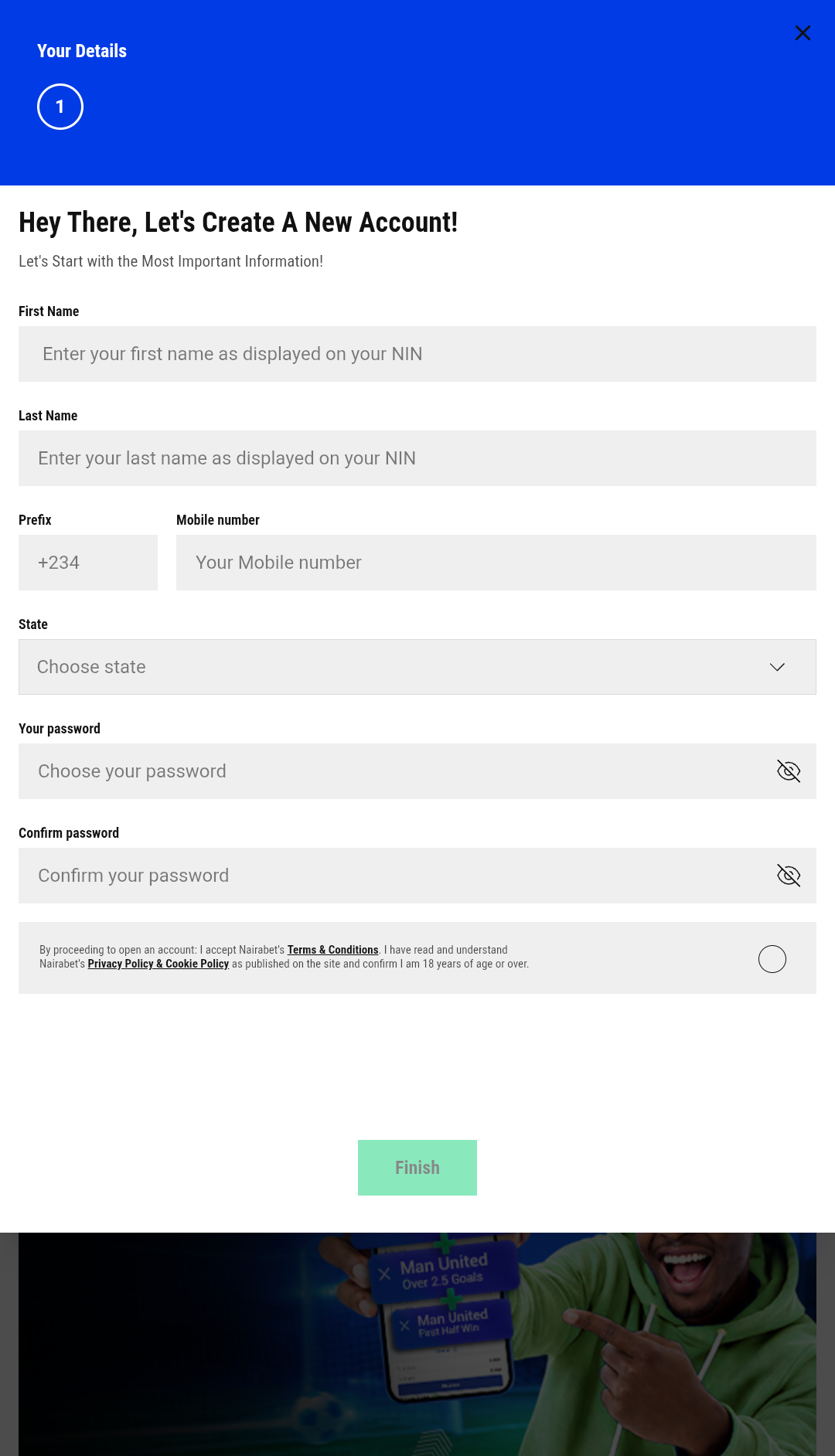View the Privacy Policy & Cookie Policy
Image resolution: width=835 pixels, height=1456 pixels.
tap(158, 964)
